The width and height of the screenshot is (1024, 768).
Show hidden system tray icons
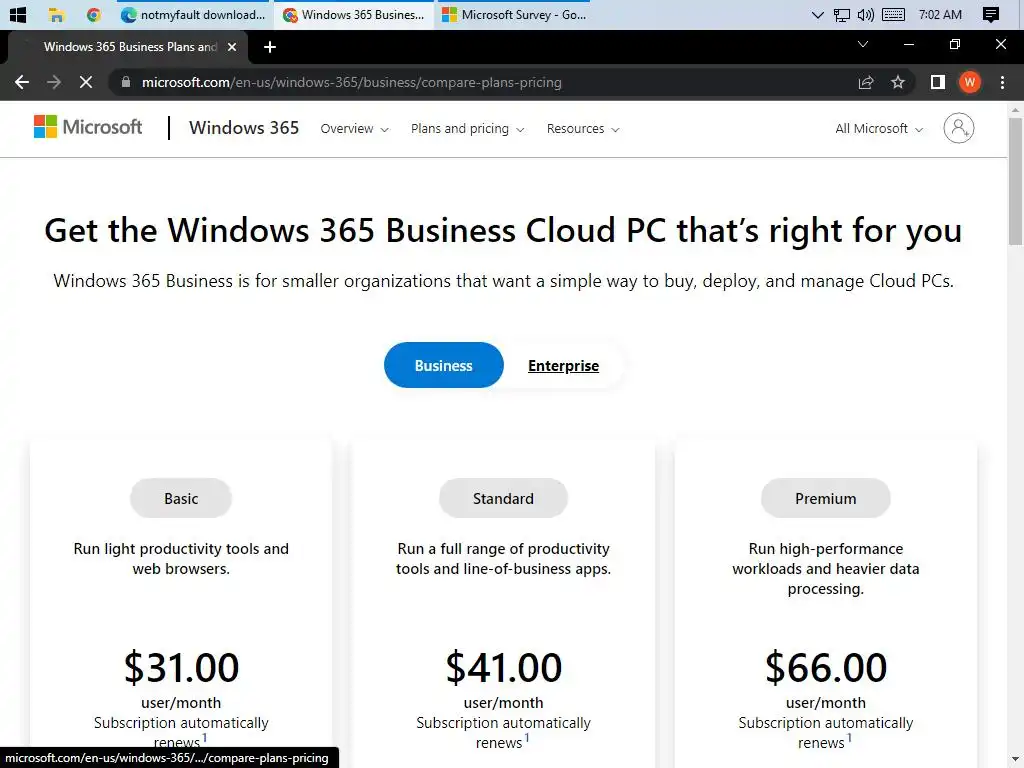coord(817,14)
